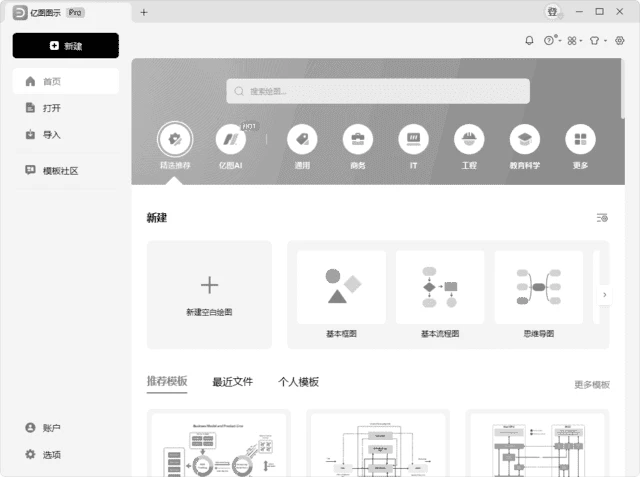Click the list settings icon beside 新建 heading

(602, 218)
